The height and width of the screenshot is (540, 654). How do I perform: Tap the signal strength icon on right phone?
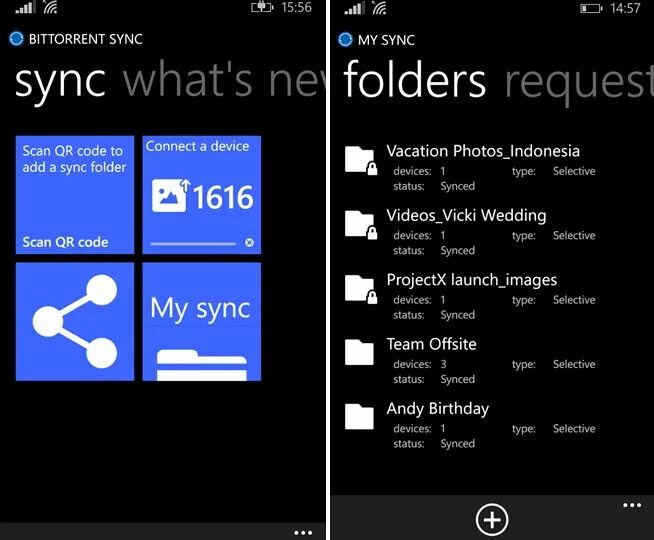tap(354, 8)
